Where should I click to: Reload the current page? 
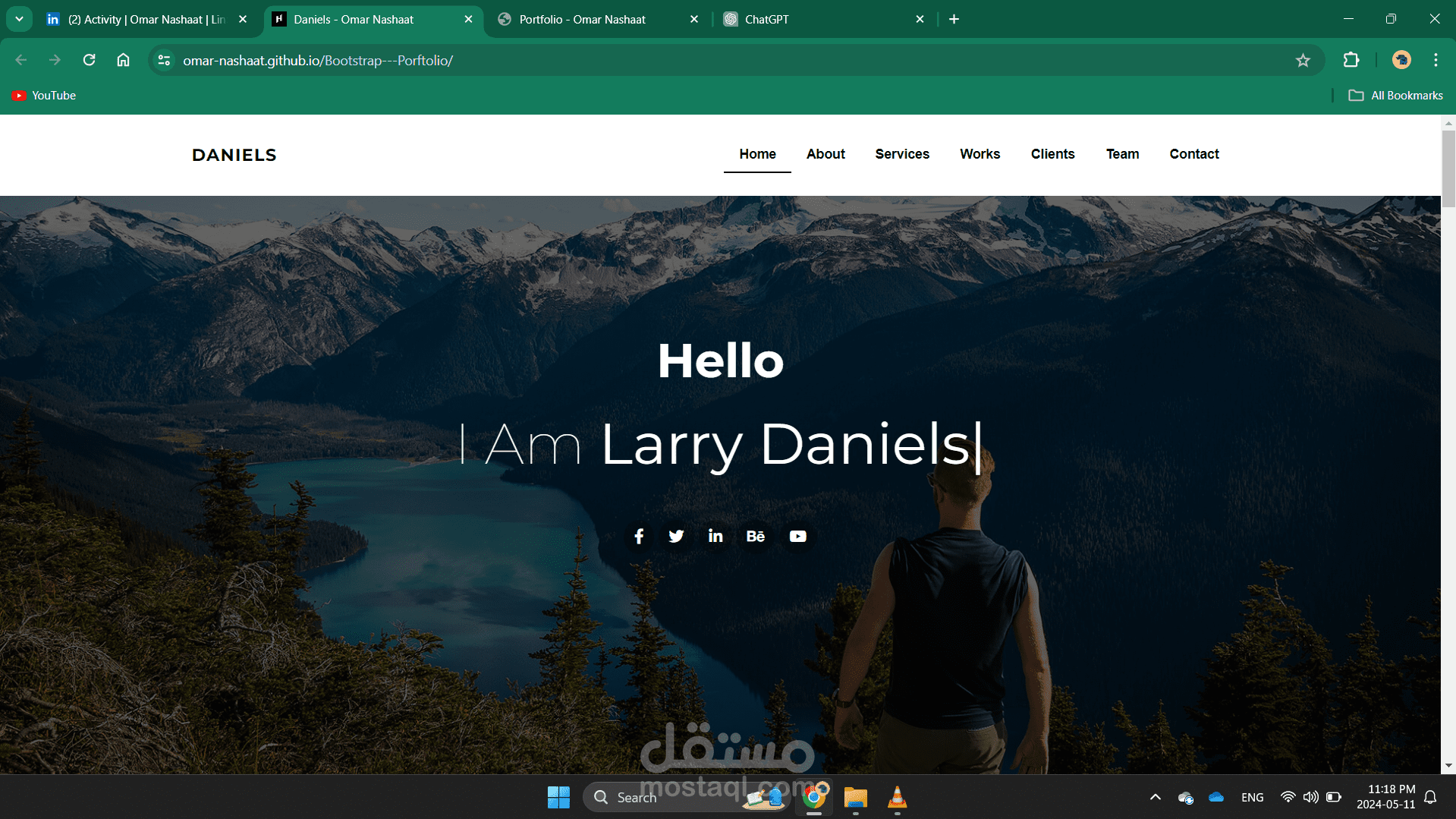[x=89, y=60]
